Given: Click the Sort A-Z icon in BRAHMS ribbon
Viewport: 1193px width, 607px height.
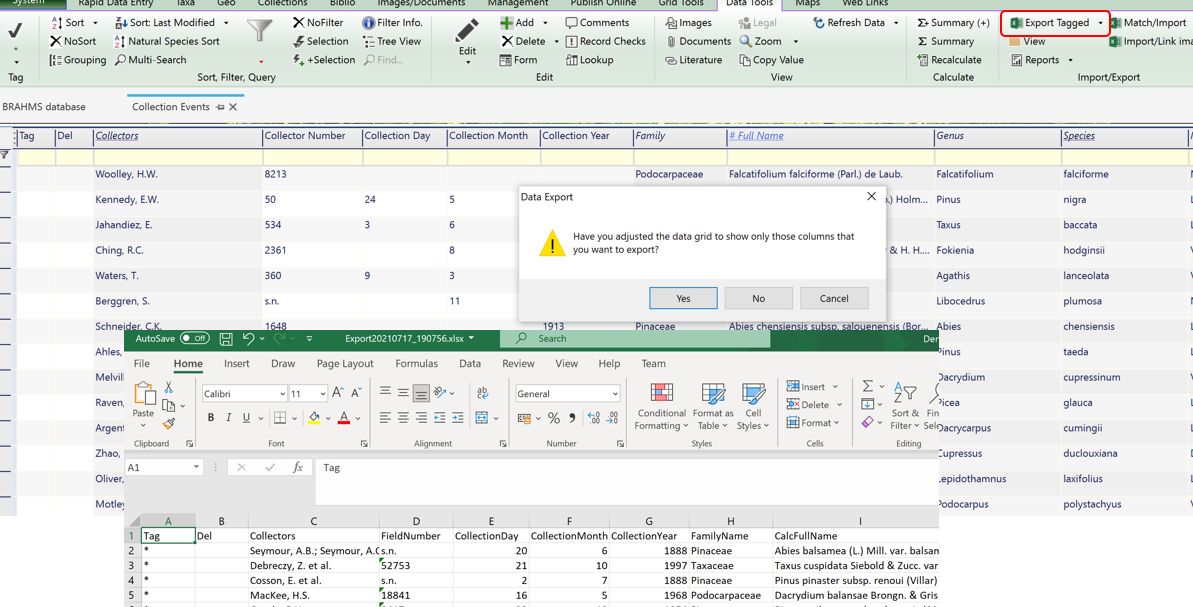Looking at the screenshot, I should (x=56, y=23).
